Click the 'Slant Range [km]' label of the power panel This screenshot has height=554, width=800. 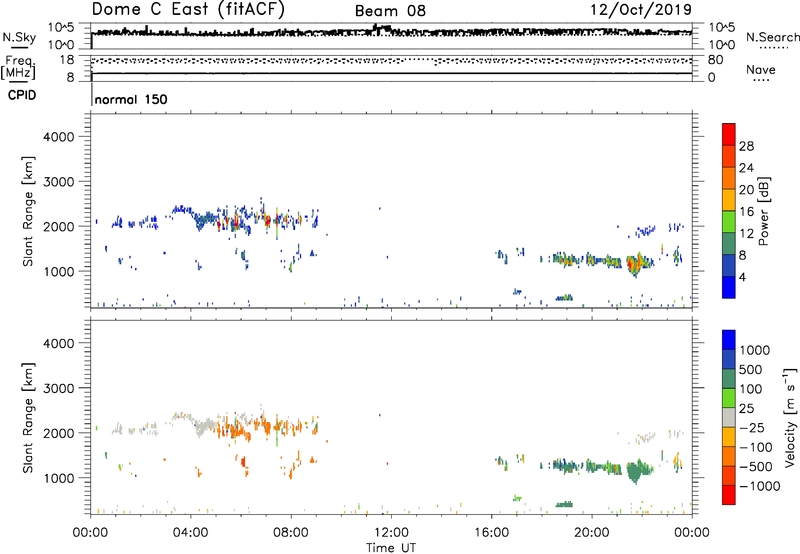pyautogui.click(x=28, y=211)
